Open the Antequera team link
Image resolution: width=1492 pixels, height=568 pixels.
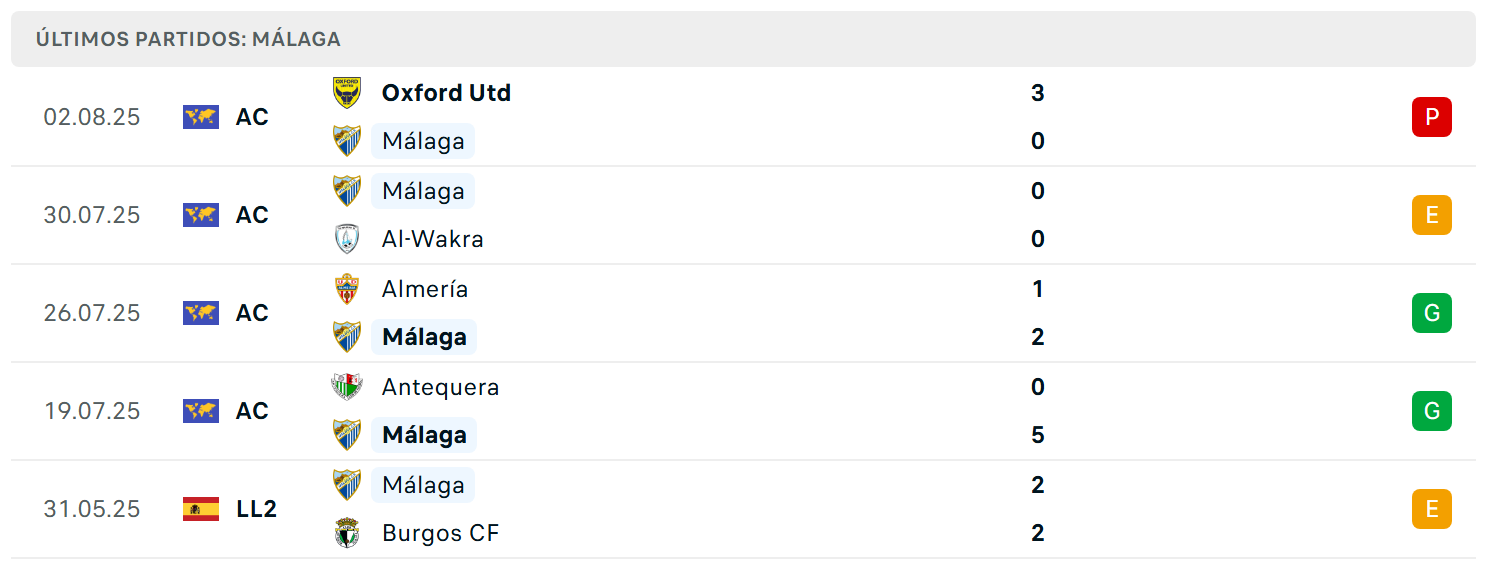click(440, 387)
